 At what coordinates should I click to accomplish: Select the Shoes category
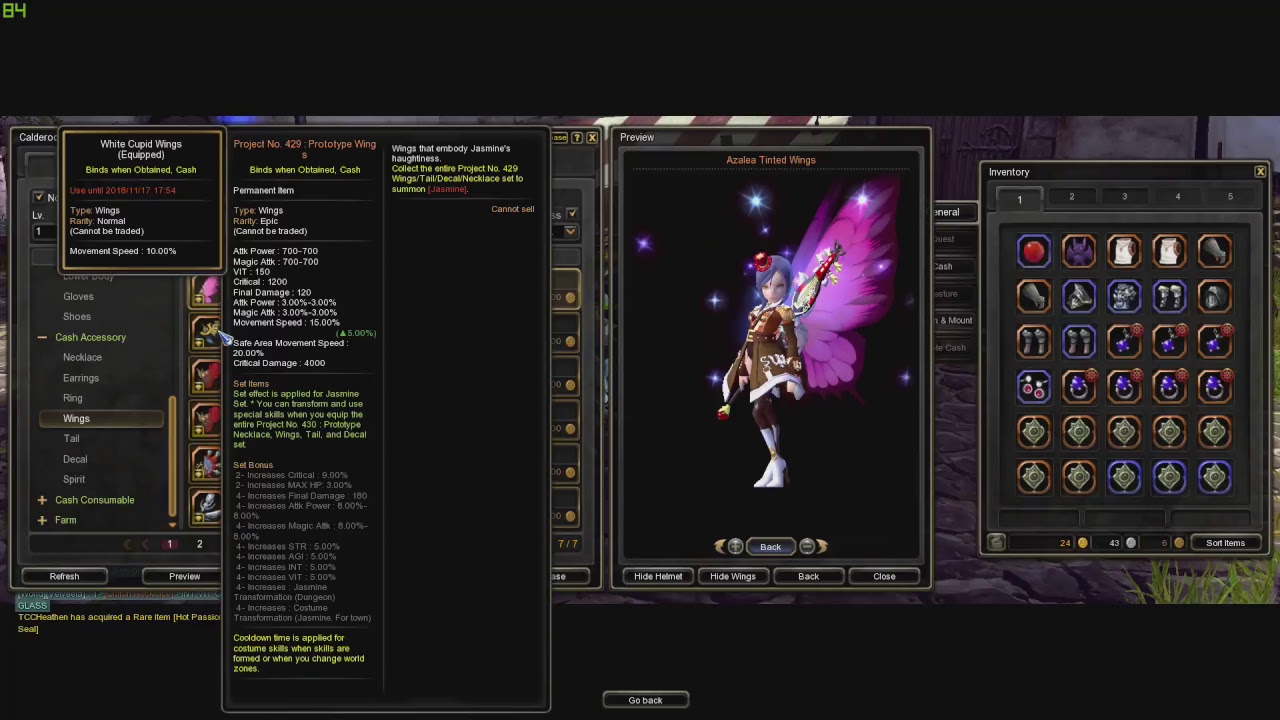(x=77, y=317)
